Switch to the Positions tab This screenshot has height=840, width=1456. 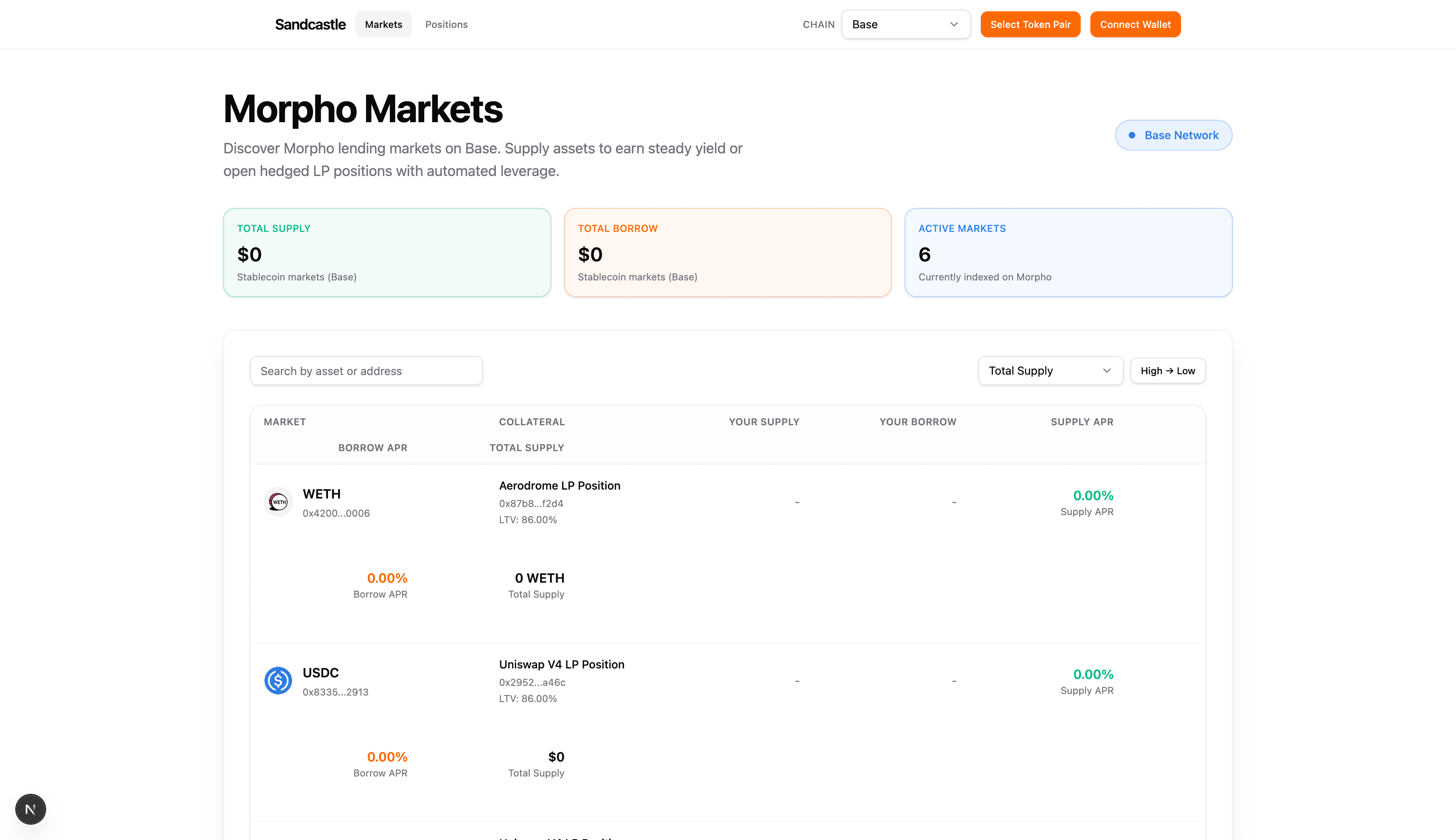coord(447,24)
